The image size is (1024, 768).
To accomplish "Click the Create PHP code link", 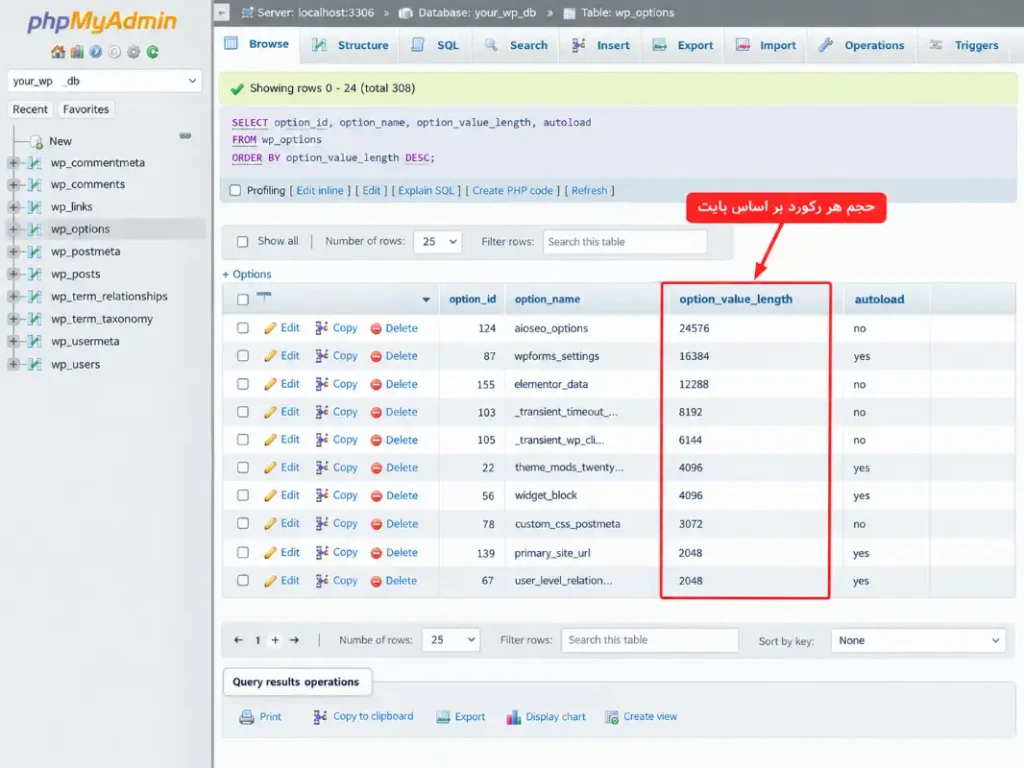I will coord(513,191).
